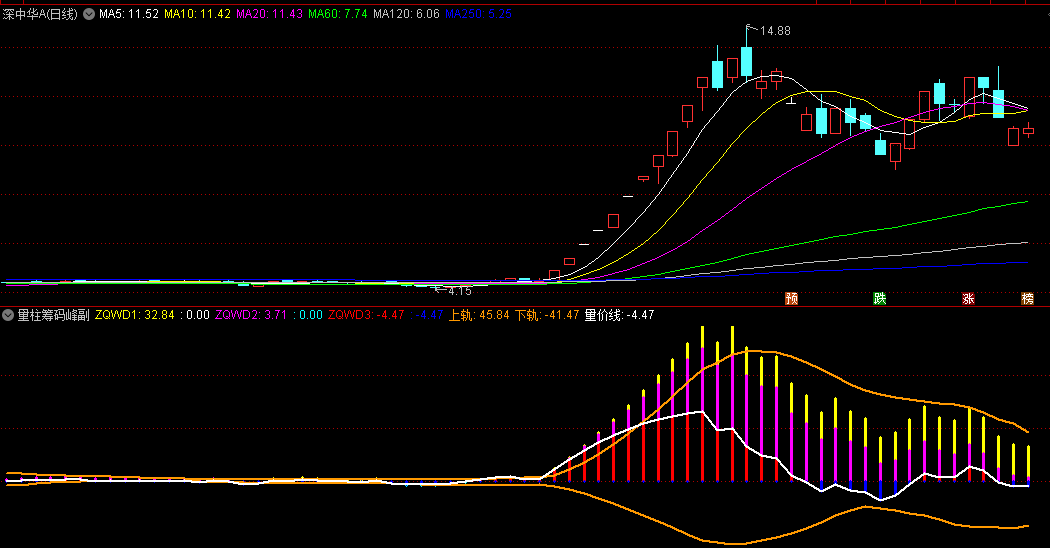
Task: Click the green 跌 marker icon
Action: point(880,298)
